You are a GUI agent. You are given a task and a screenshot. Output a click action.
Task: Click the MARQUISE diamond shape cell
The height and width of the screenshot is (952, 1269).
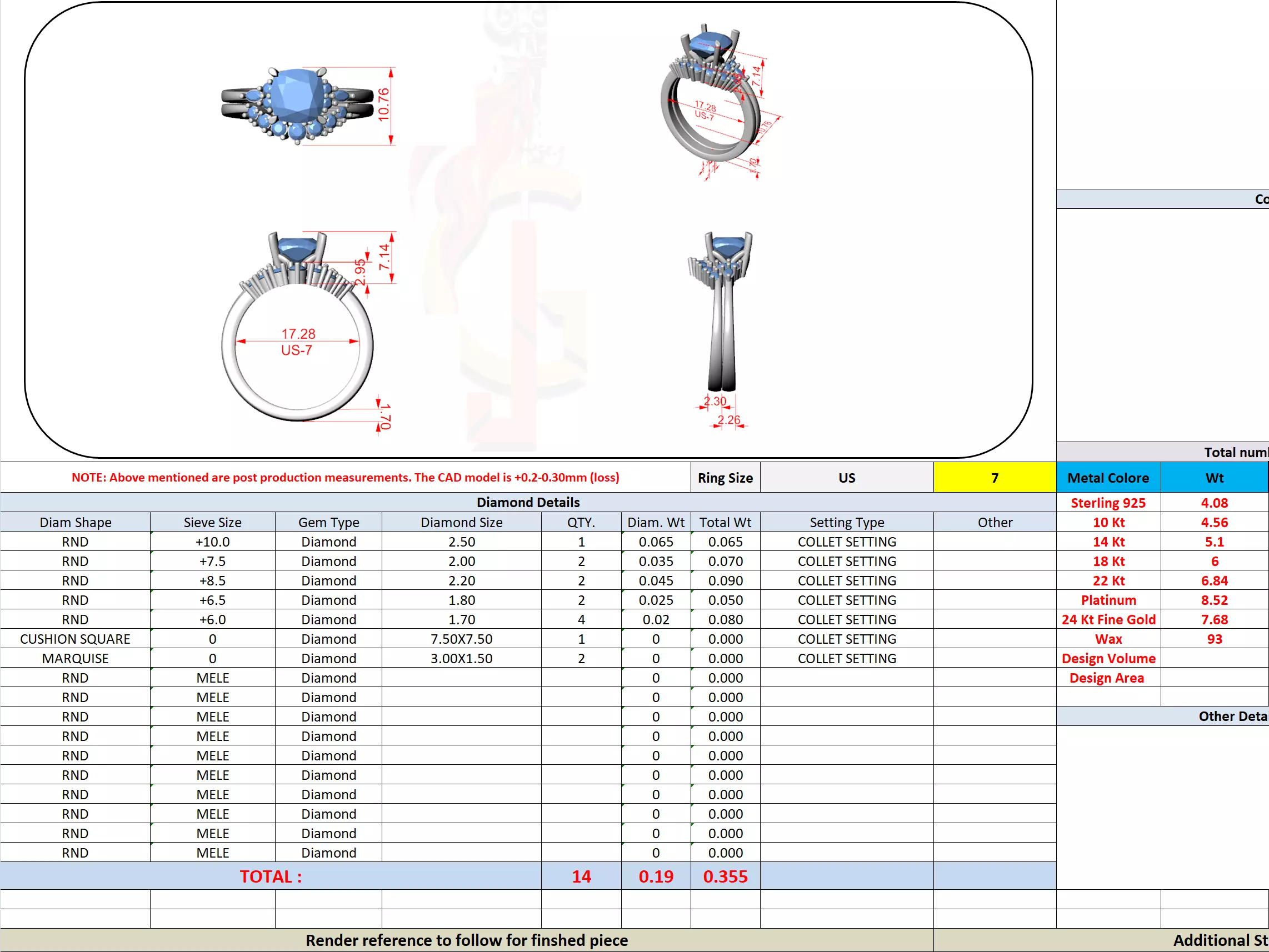click(x=75, y=658)
